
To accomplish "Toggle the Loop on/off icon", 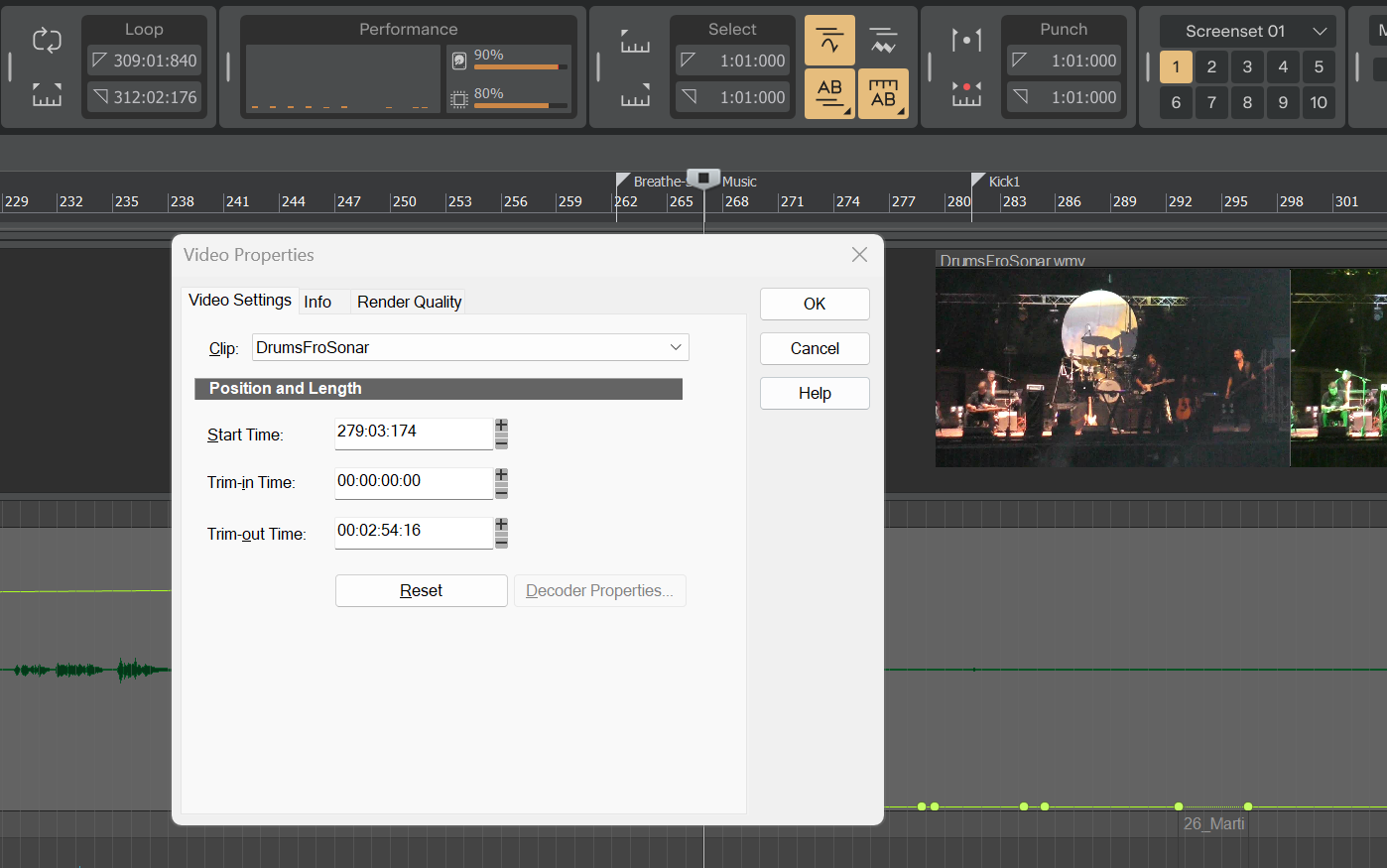I will click(x=47, y=40).
